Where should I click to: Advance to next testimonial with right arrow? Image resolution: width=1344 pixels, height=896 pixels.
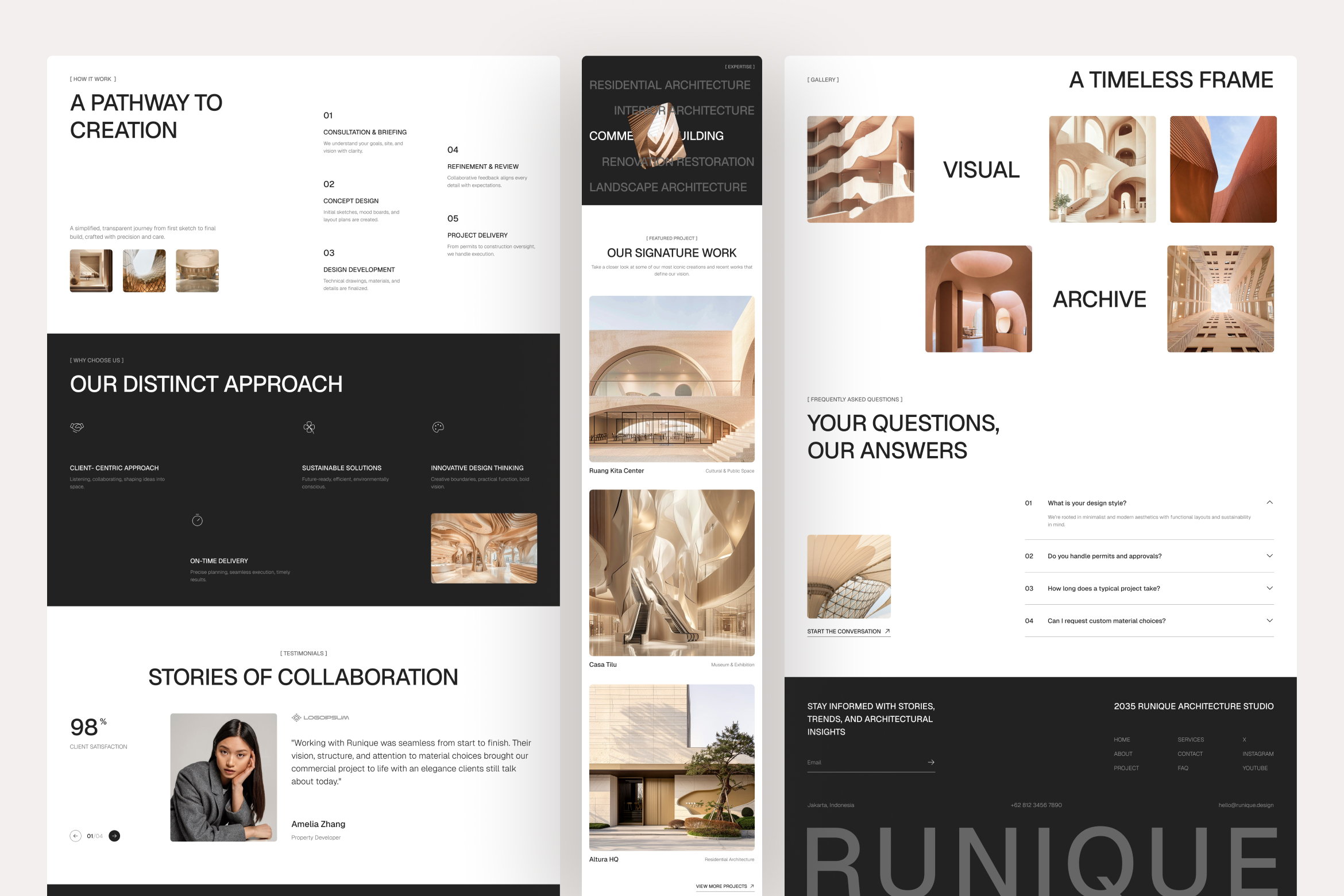point(114,836)
